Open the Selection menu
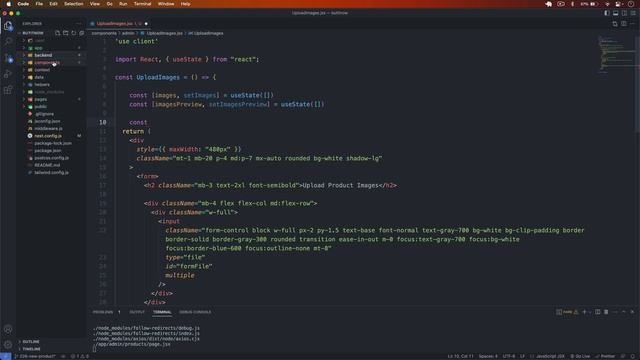 click(73, 4)
